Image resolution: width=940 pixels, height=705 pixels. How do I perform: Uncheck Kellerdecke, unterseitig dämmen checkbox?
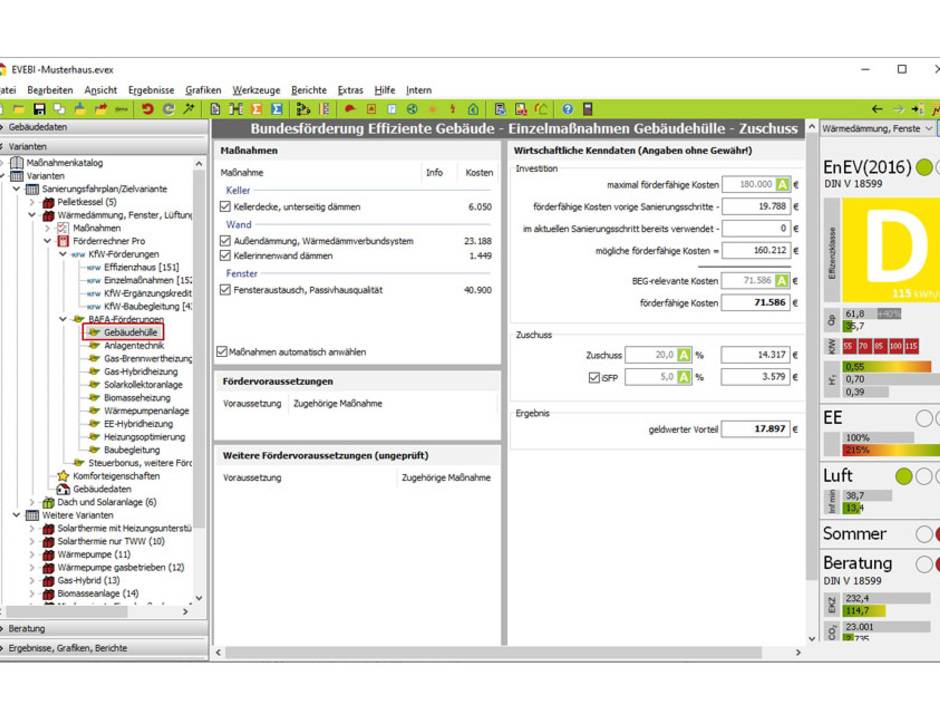point(225,207)
